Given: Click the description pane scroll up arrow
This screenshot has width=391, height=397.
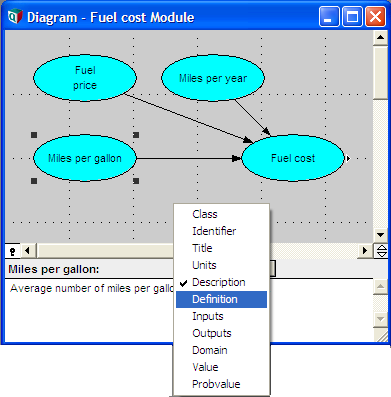Looking at the screenshot, I should tap(380, 286).
